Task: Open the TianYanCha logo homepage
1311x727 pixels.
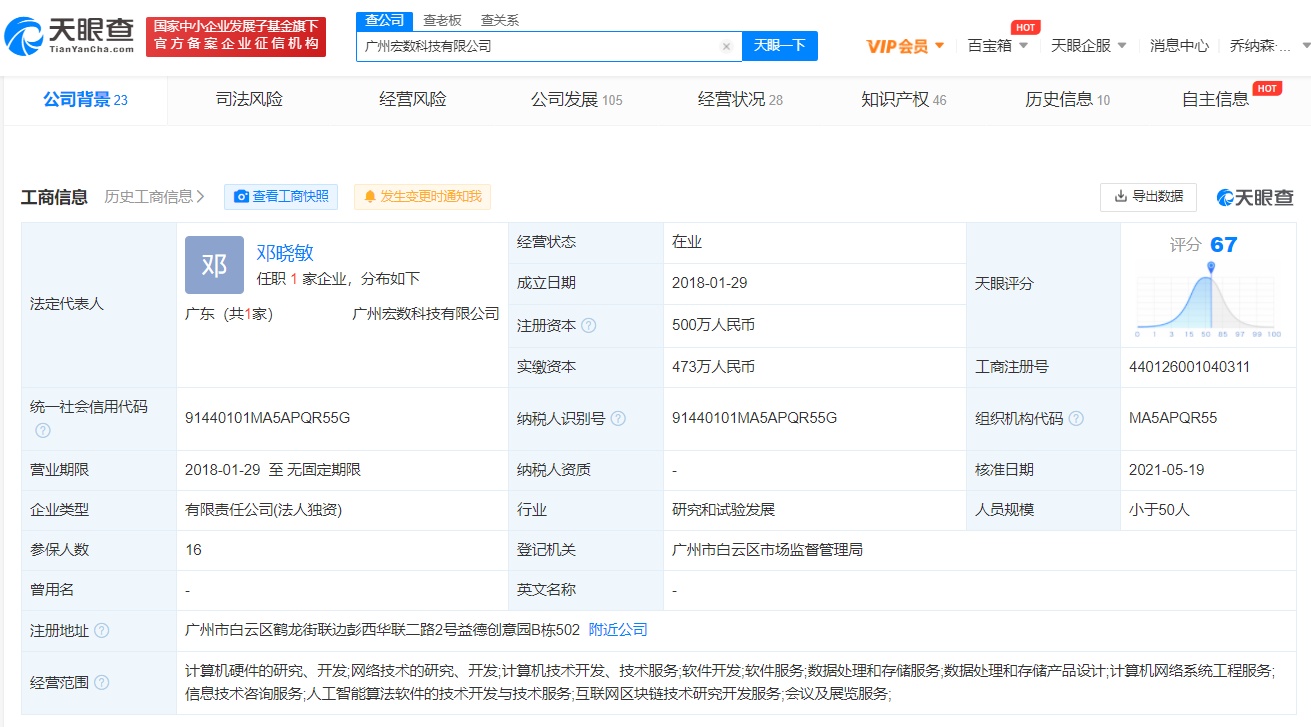Action: tap(69, 37)
